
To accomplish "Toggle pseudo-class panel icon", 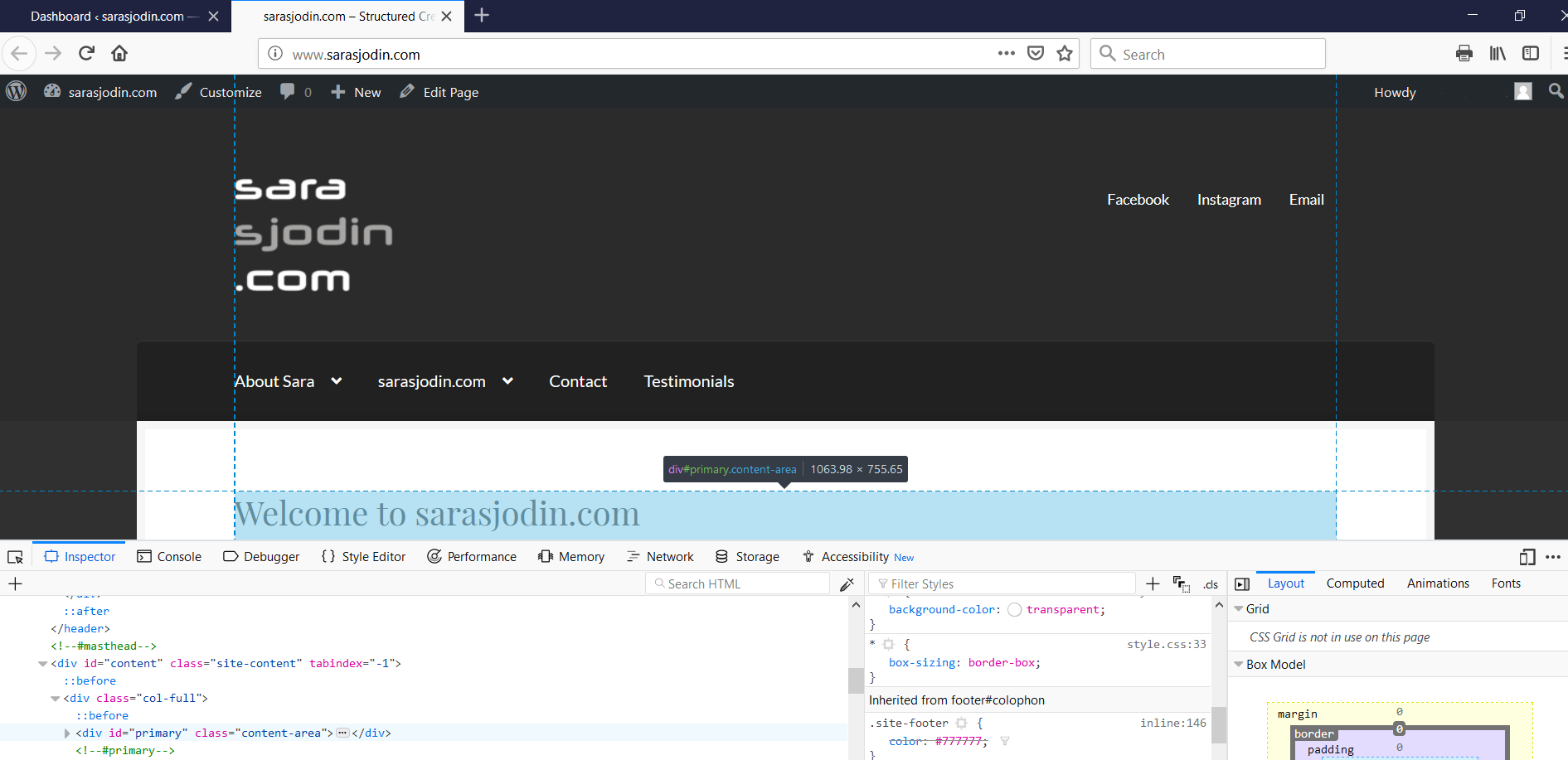I will pyautogui.click(x=1182, y=584).
